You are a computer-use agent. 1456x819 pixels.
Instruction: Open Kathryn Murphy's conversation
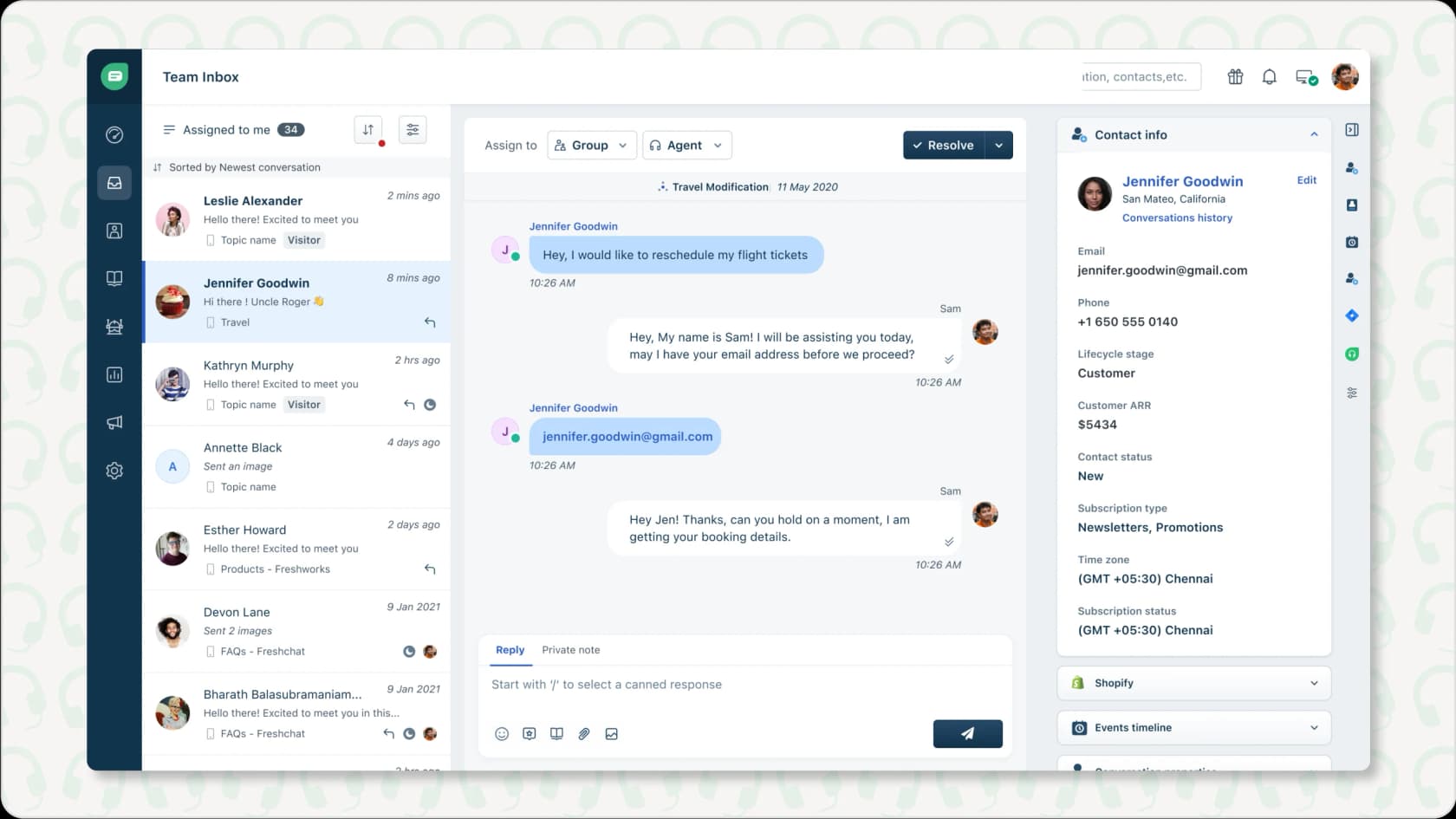click(296, 385)
